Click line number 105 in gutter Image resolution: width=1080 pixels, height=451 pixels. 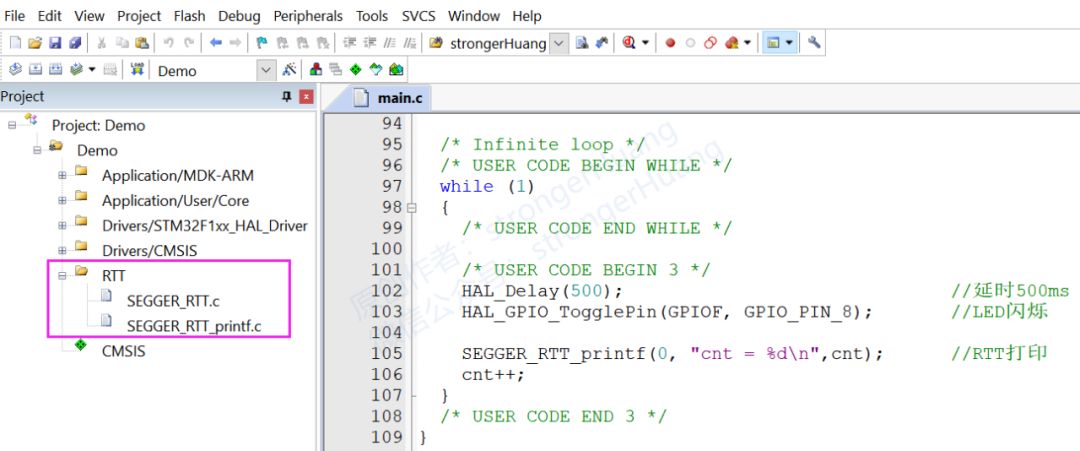tap(386, 353)
